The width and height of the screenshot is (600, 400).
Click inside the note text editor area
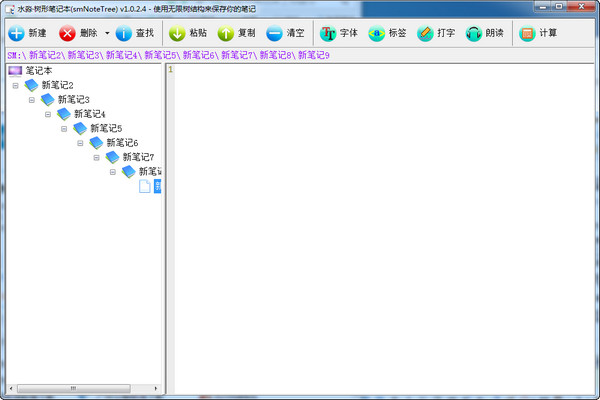pyautogui.click(x=380, y=220)
